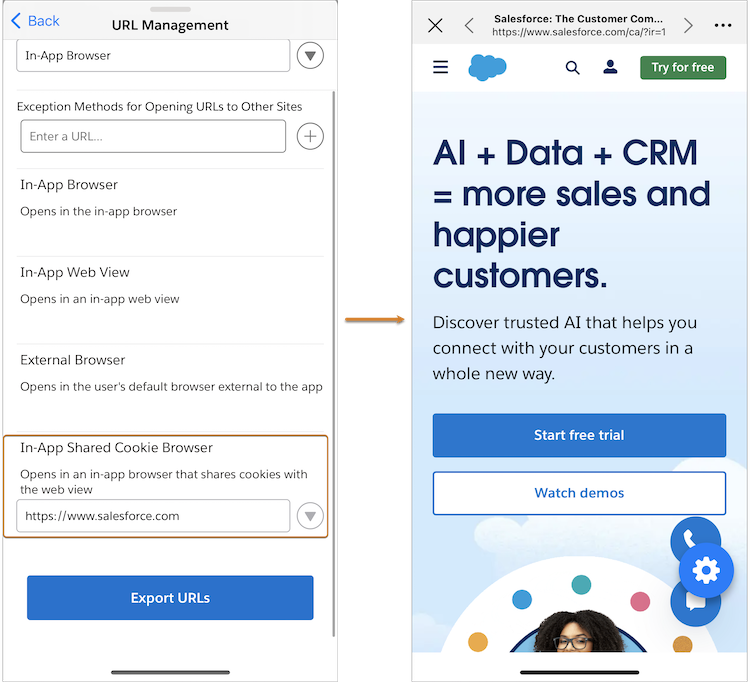Click the URL Management panel scrollbar
This screenshot has width=750, height=682.
click(333, 363)
